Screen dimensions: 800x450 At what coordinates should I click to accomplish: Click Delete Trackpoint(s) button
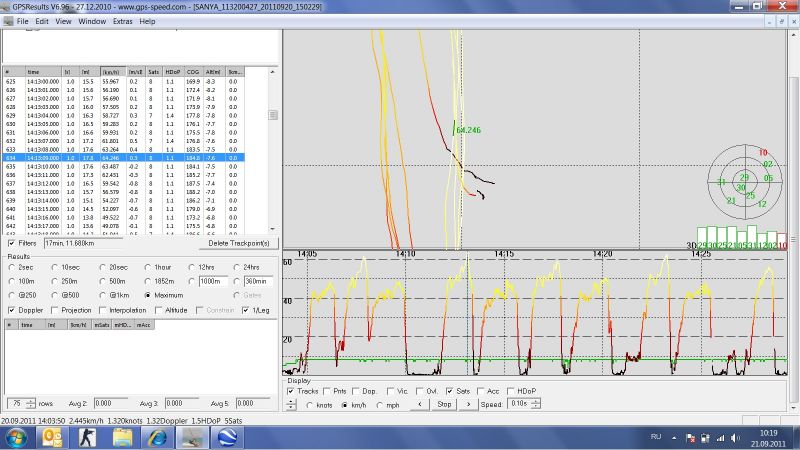(238, 243)
